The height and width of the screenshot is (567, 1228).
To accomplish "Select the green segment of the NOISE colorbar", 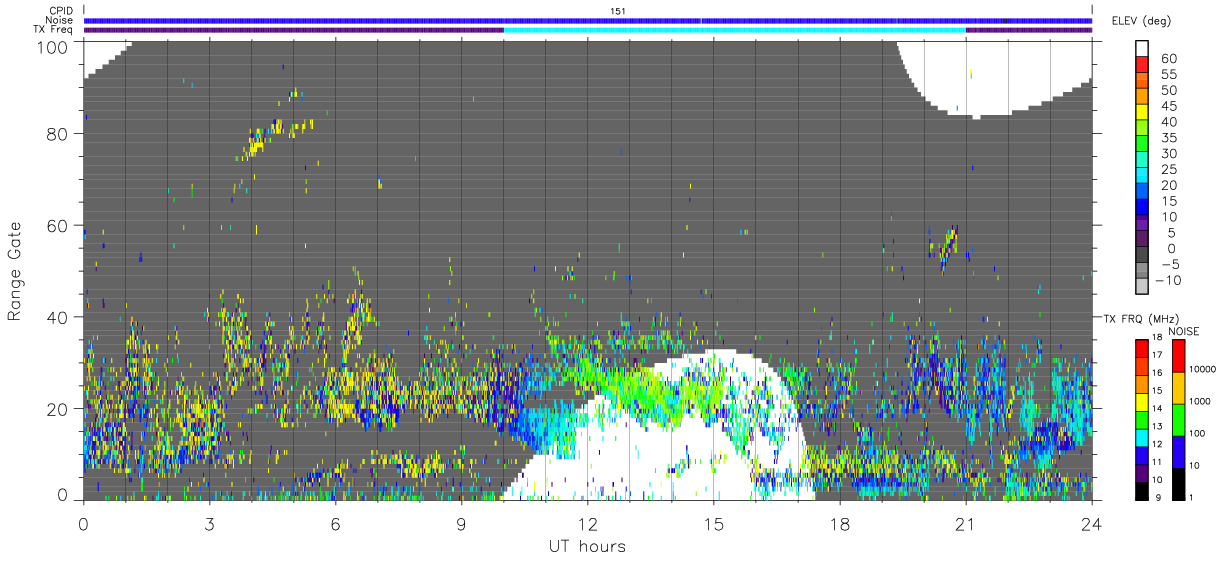I will pyautogui.click(x=1177, y=420).
